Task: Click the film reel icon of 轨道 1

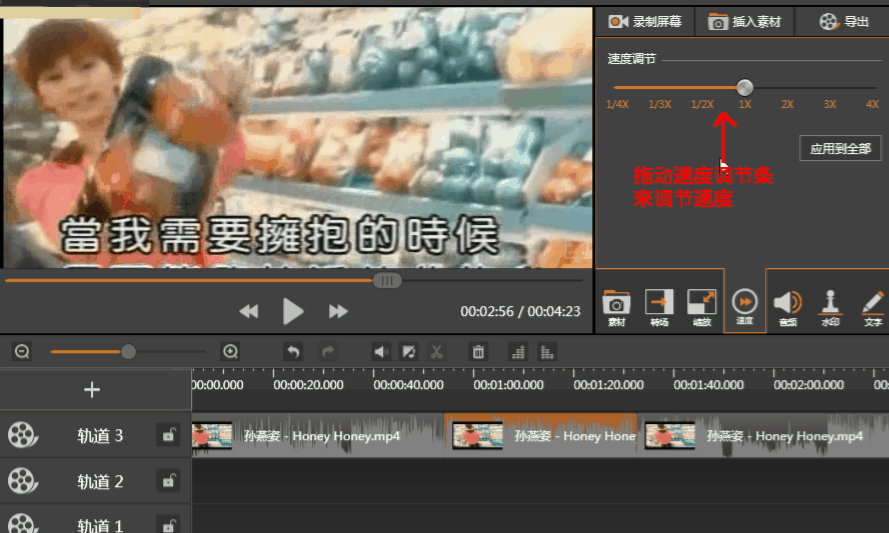Action: coord(23,524)
